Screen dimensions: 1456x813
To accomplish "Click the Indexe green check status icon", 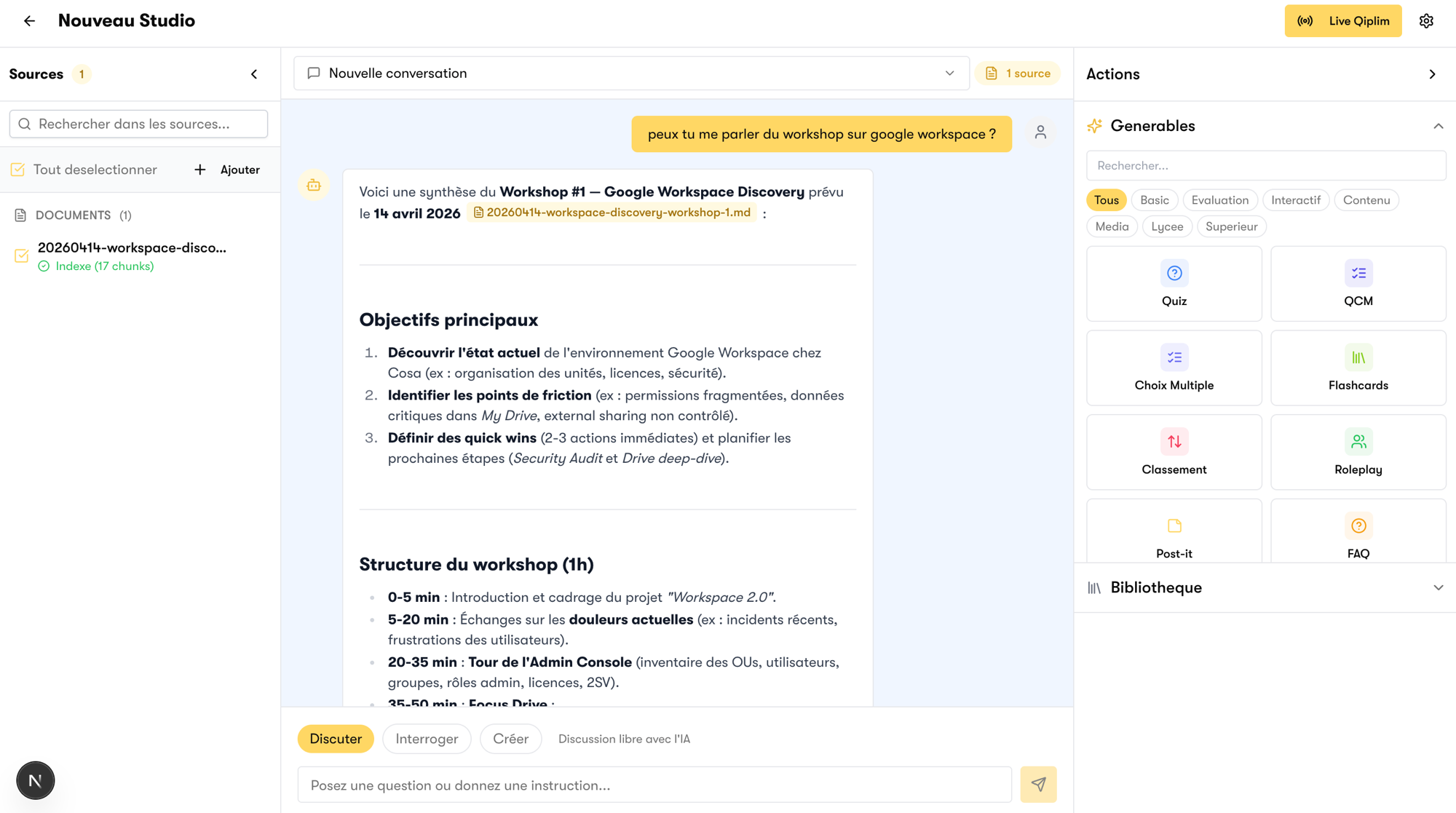I will [x=44, y=266].
